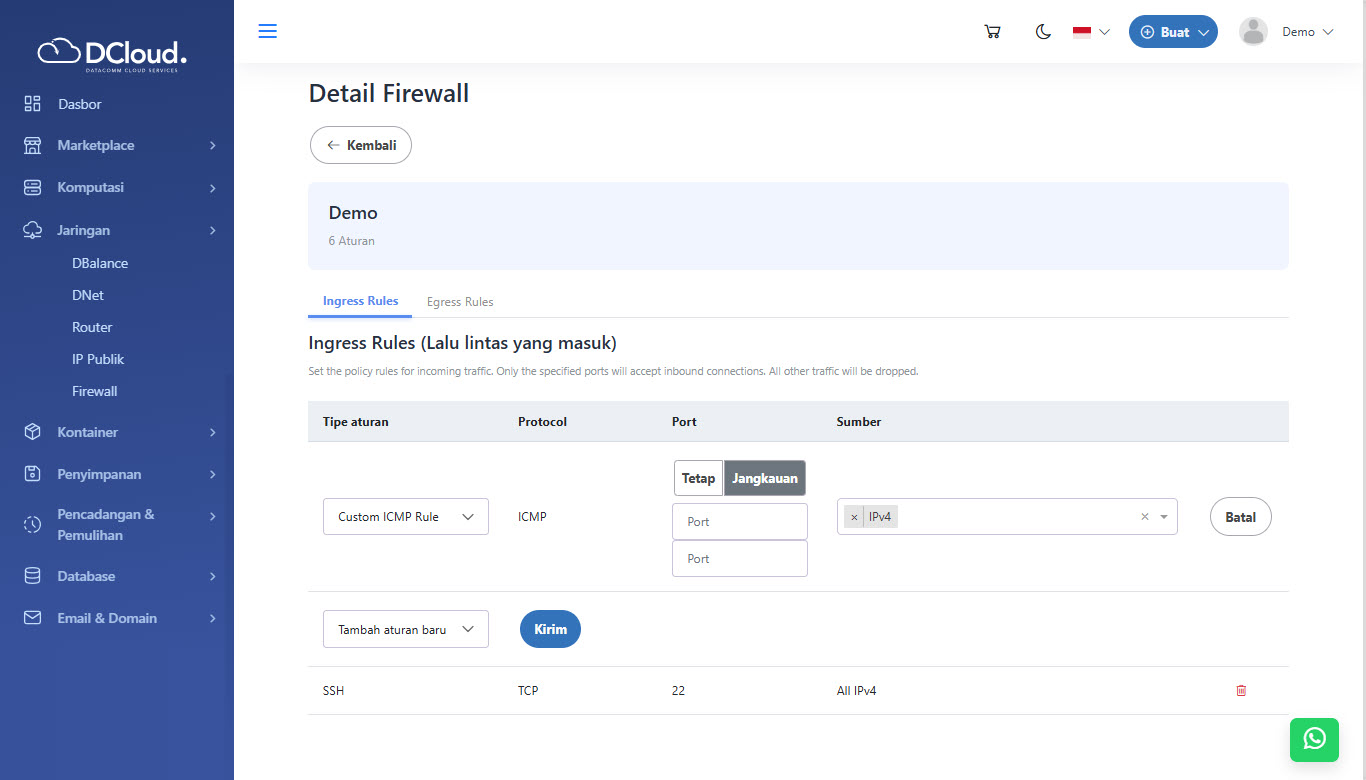
Task: Select the Jangkauan port mode
Action: click(764, 478)
